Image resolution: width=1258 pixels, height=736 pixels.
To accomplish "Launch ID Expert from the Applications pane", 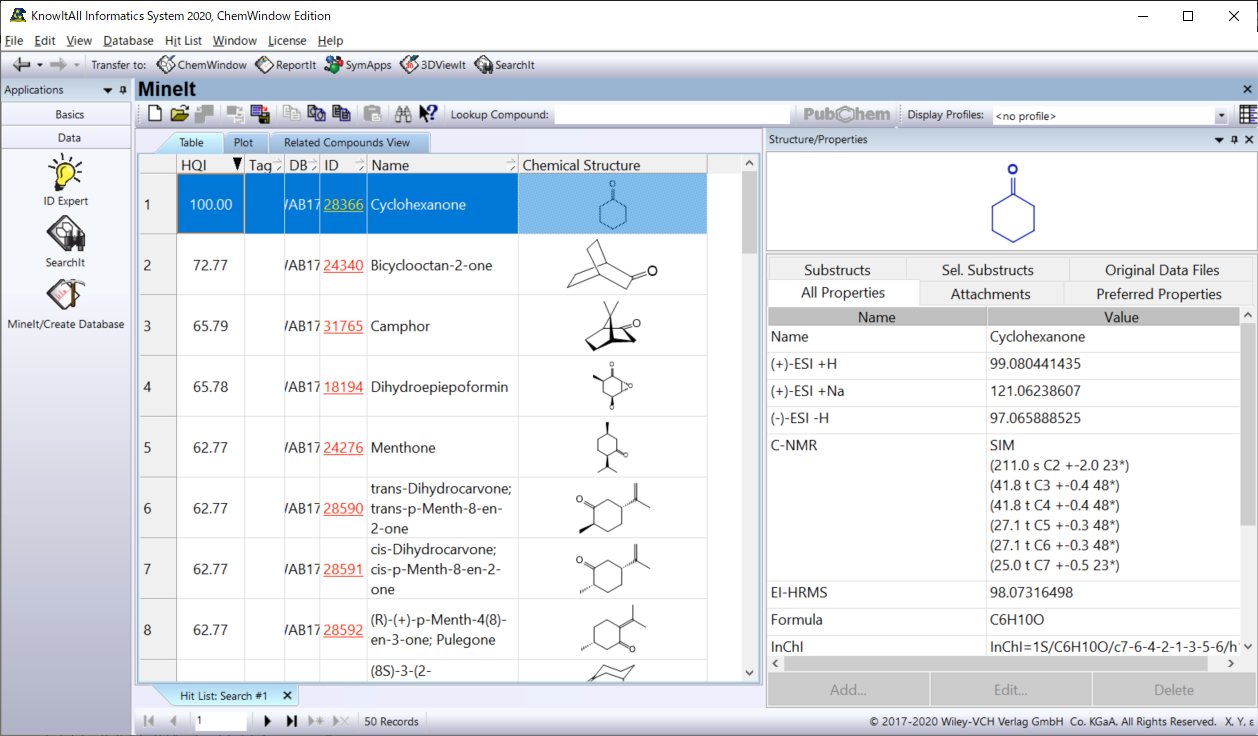I will (65, 180).
